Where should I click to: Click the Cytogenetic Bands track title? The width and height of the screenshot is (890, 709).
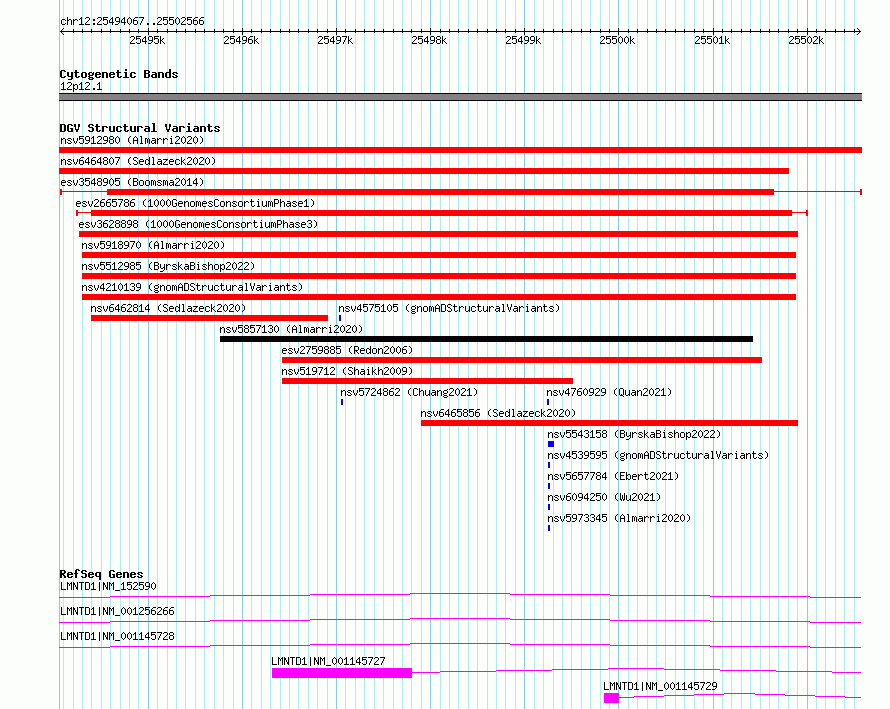(119, 74)
